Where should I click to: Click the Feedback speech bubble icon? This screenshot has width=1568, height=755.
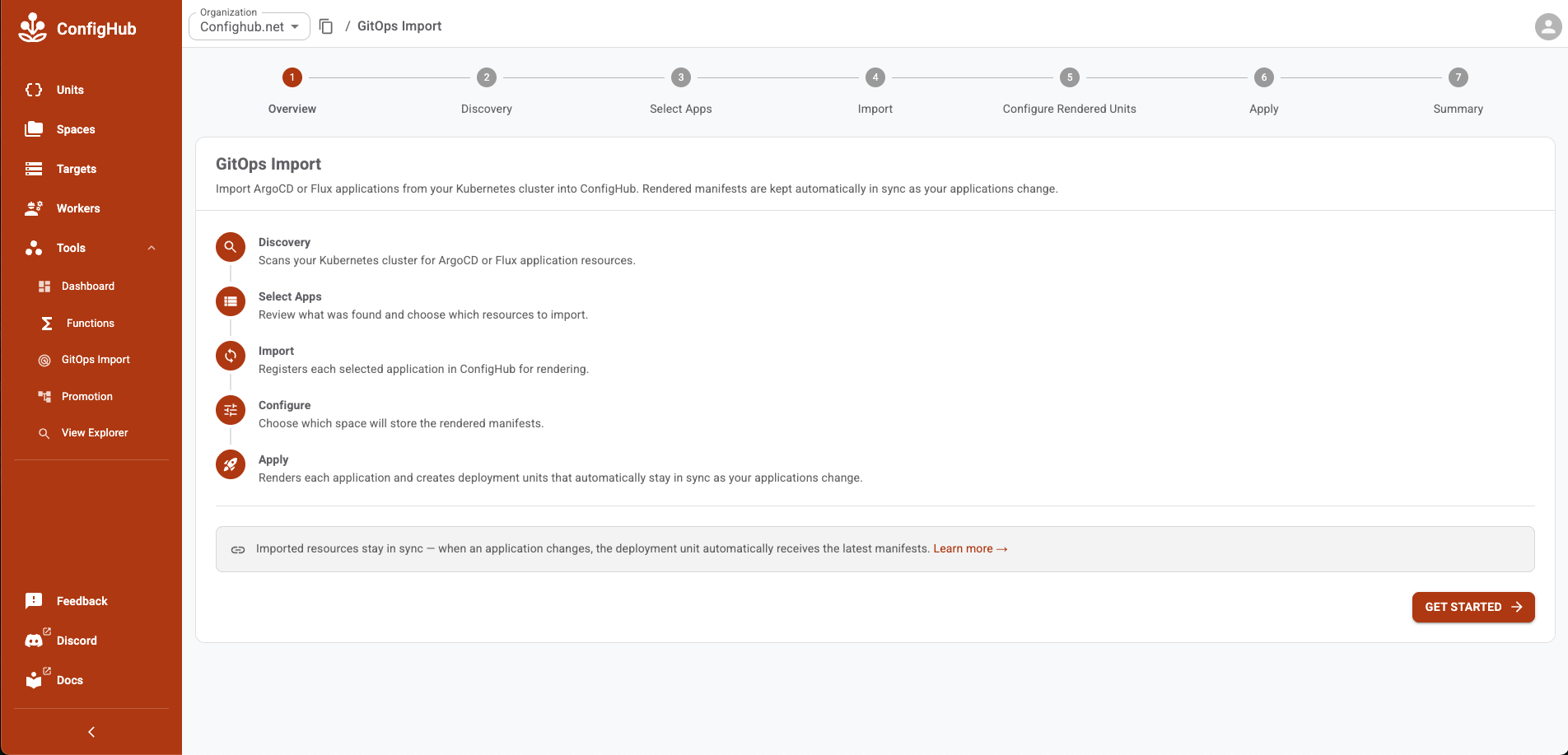point(34,601)
